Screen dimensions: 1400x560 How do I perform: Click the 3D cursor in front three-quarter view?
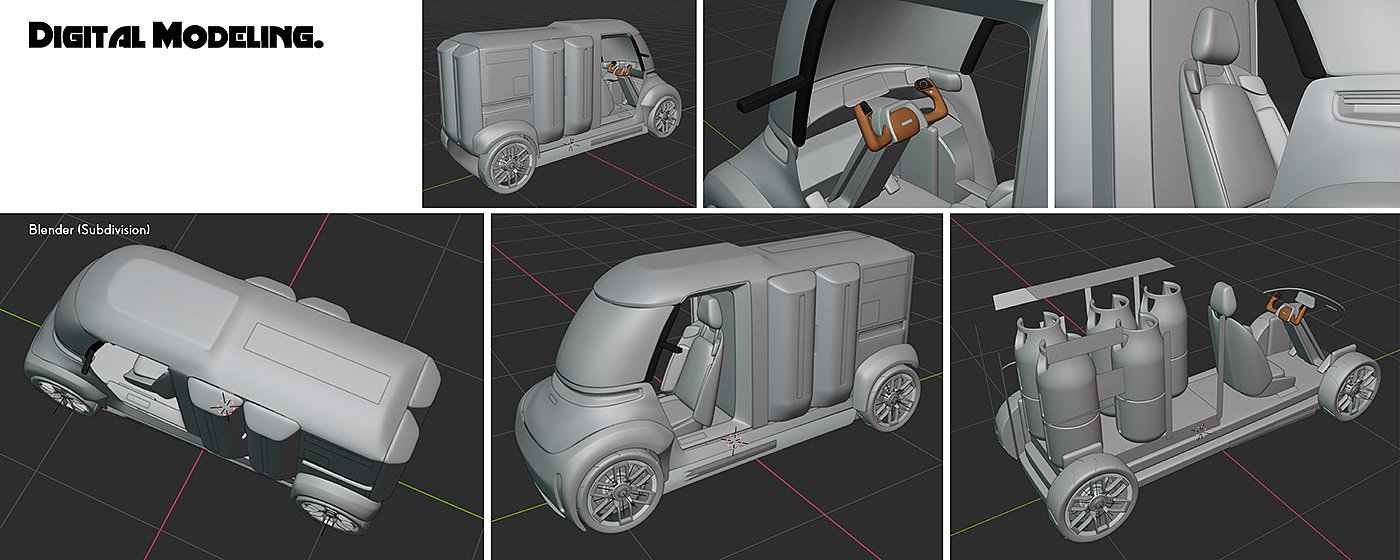735,441
